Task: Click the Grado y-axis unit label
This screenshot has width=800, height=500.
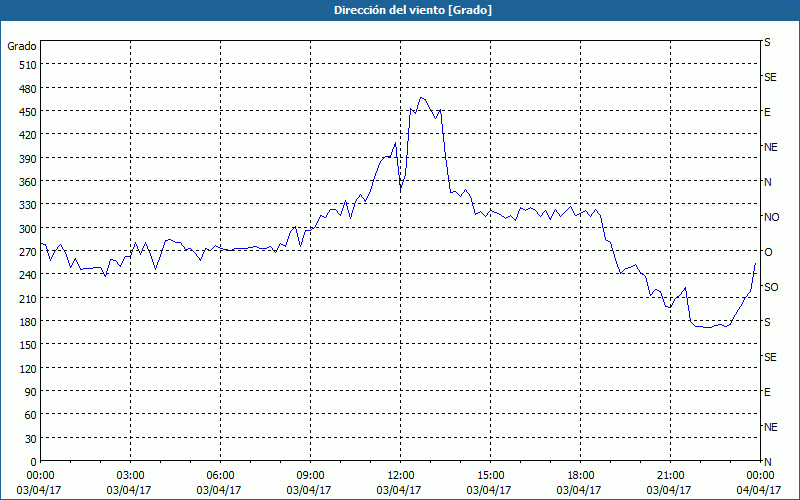Action: point(22,46)
